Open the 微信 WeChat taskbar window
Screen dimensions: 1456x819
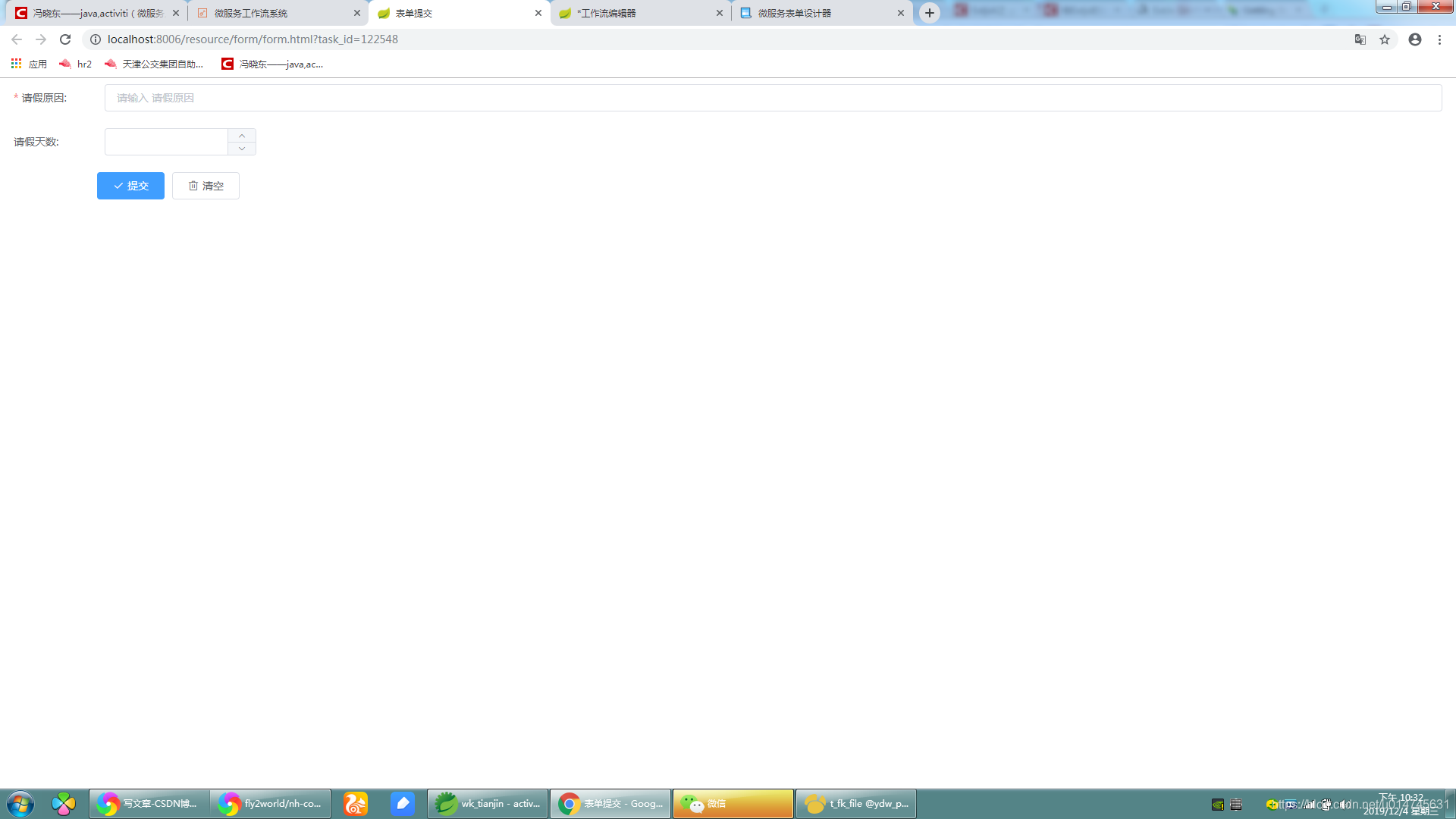click(733, 804)
